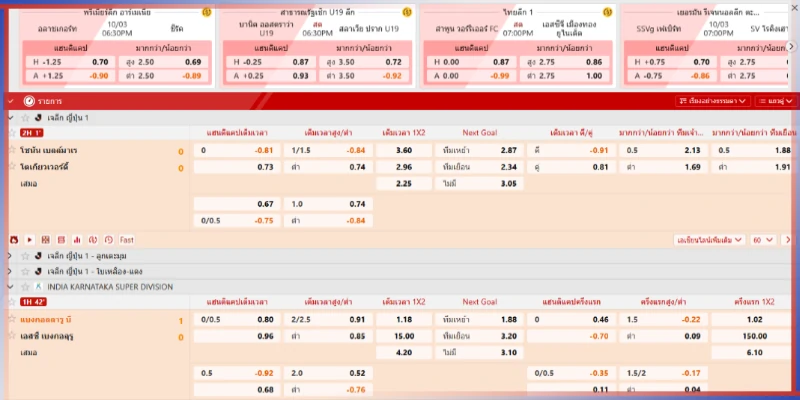800x400 pixels.
Task: Click the 0.70 handicap odds in first match card
Action: (x=100, y=62)
